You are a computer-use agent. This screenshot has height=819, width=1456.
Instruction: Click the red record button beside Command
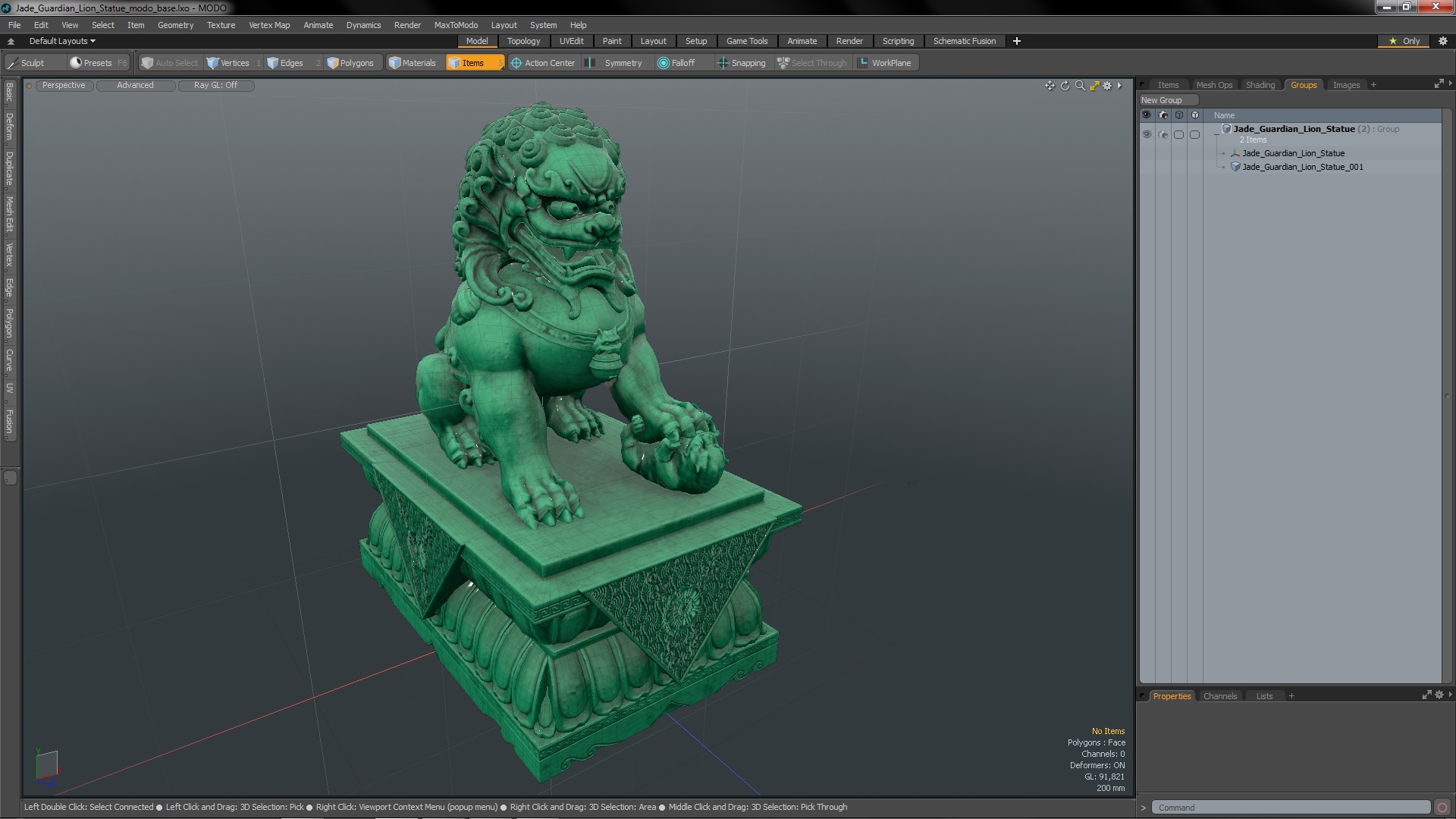1442,808
